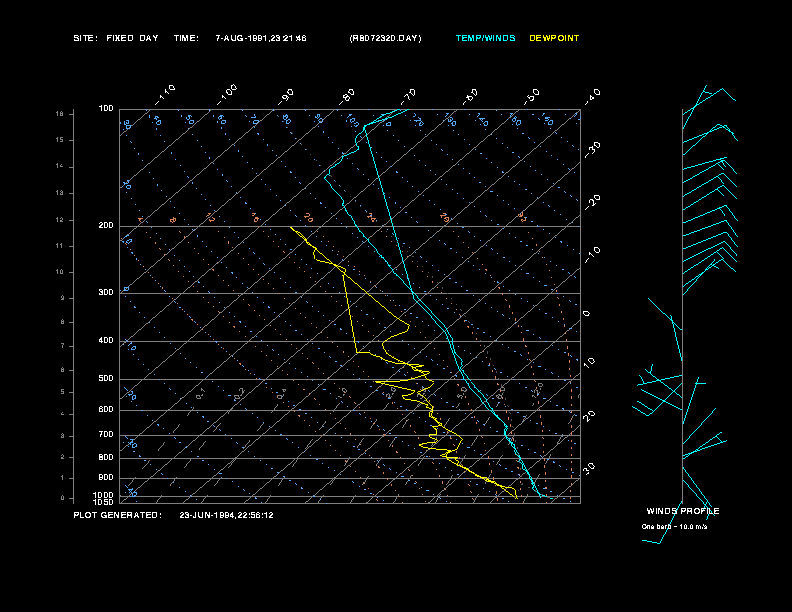Image resolution: width=792 pixels, height=612 pixels.
Task: Select the (R8072320.DAY) filename label
Action: pos(385,38)
